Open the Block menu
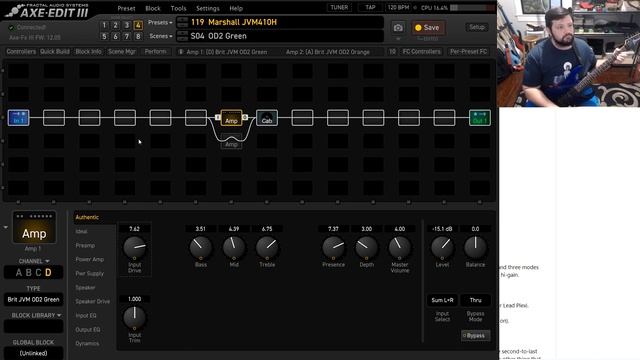This screenshot has width=640, height=360. [153, 8]
